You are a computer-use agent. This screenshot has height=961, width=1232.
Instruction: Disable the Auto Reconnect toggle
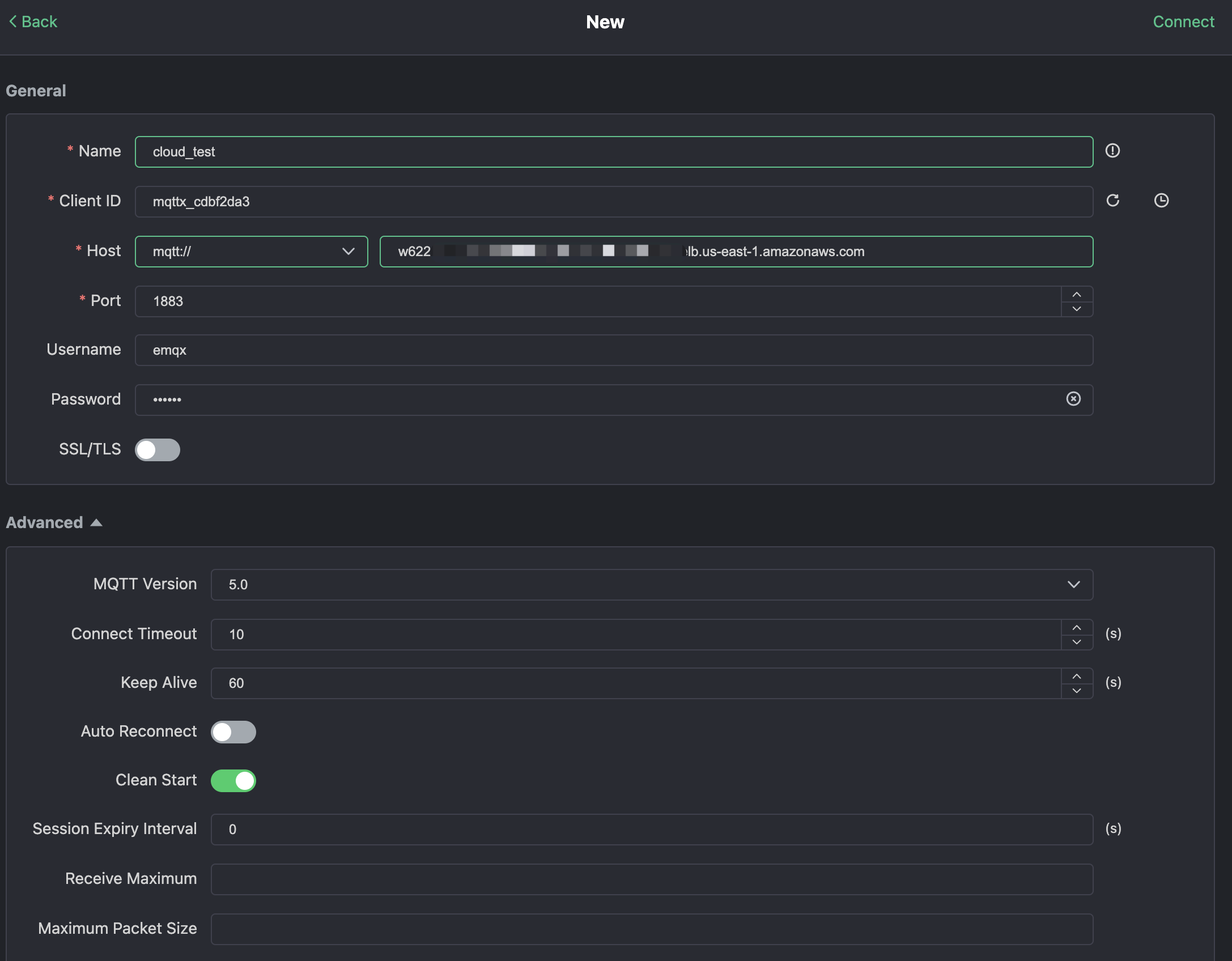pos(233,731)
